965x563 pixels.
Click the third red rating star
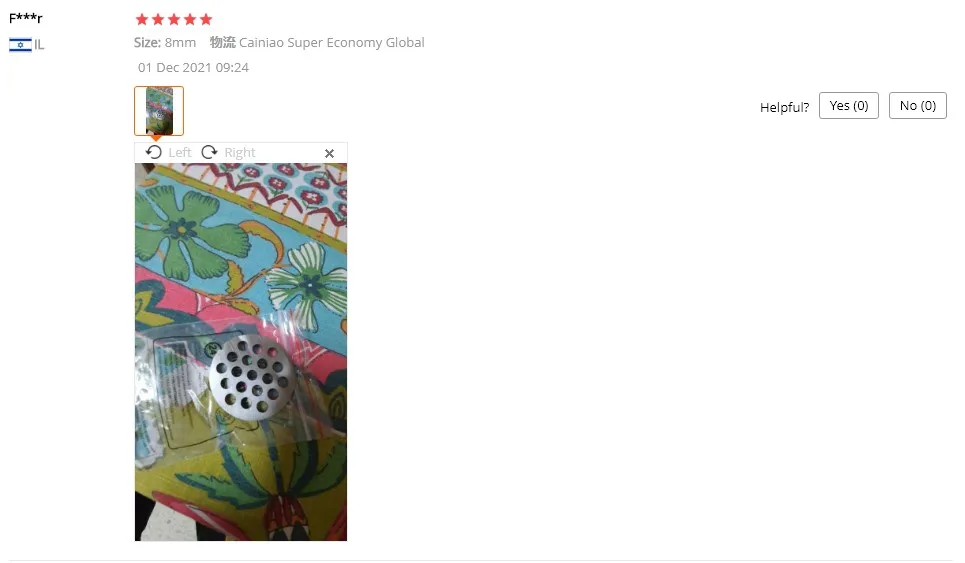click(x=174, y=19)
